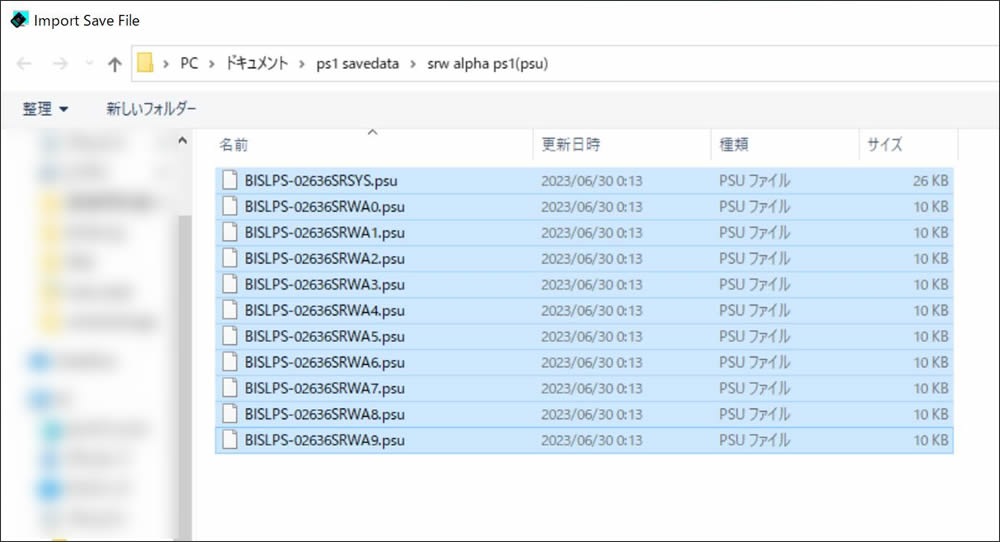Click file icon of BISLPS-02636SRWA0.psu
This screenshot has width=1000, height=542.
coord(230,207)
